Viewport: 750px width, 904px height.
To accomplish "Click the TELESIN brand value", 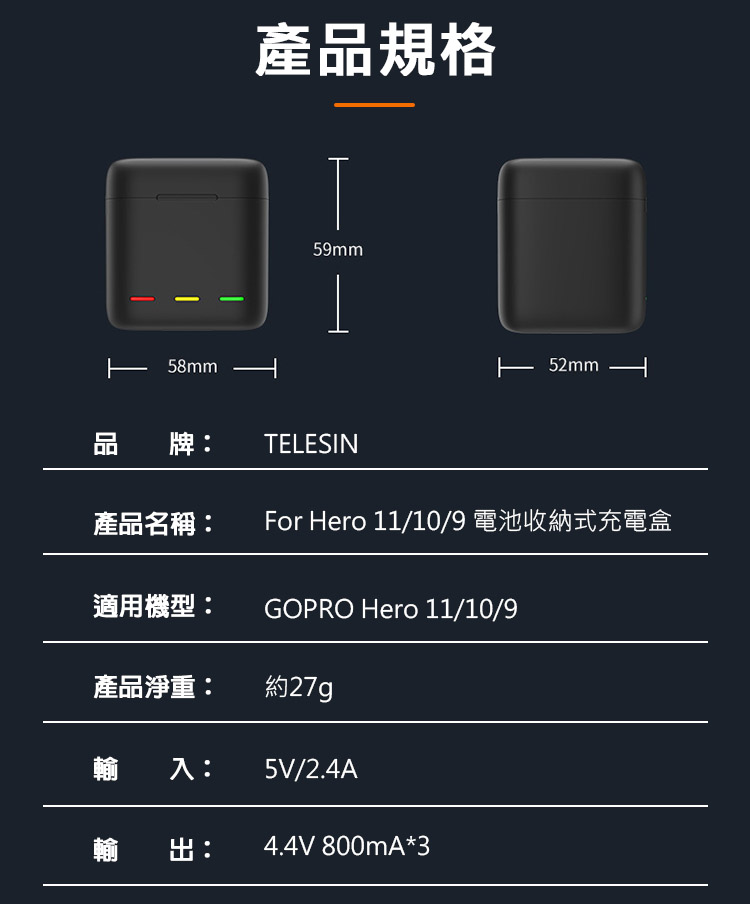I will tap(311, 444).
